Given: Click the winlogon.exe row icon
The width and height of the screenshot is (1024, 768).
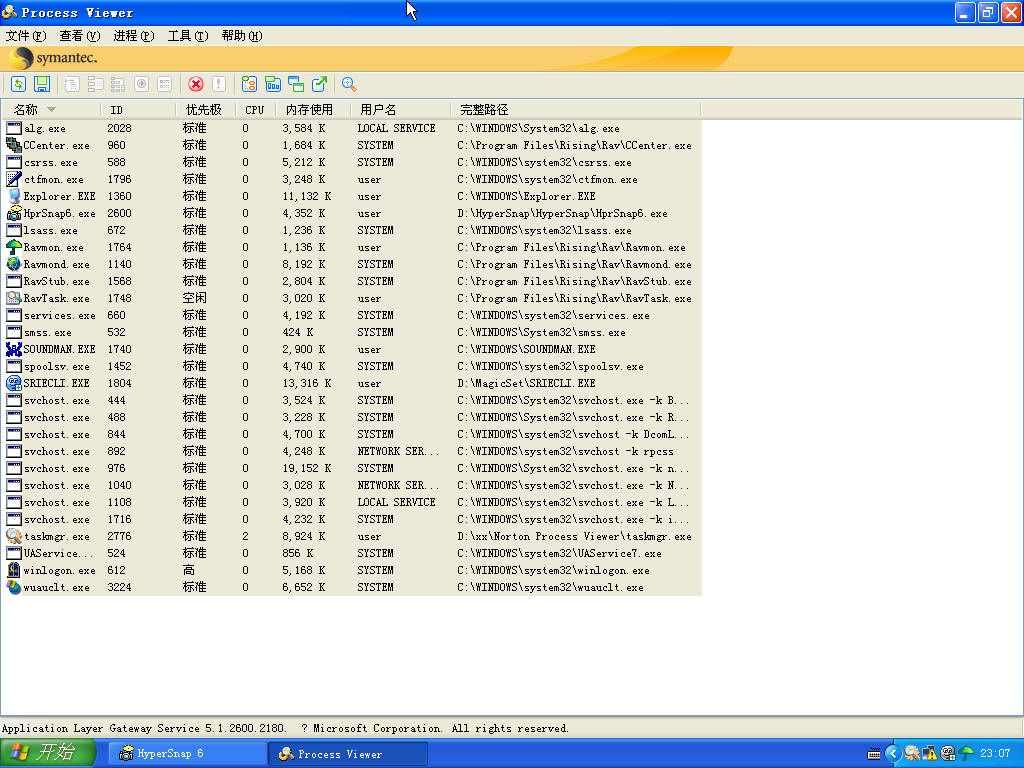Looking at the screenshot, I should 14,569.
